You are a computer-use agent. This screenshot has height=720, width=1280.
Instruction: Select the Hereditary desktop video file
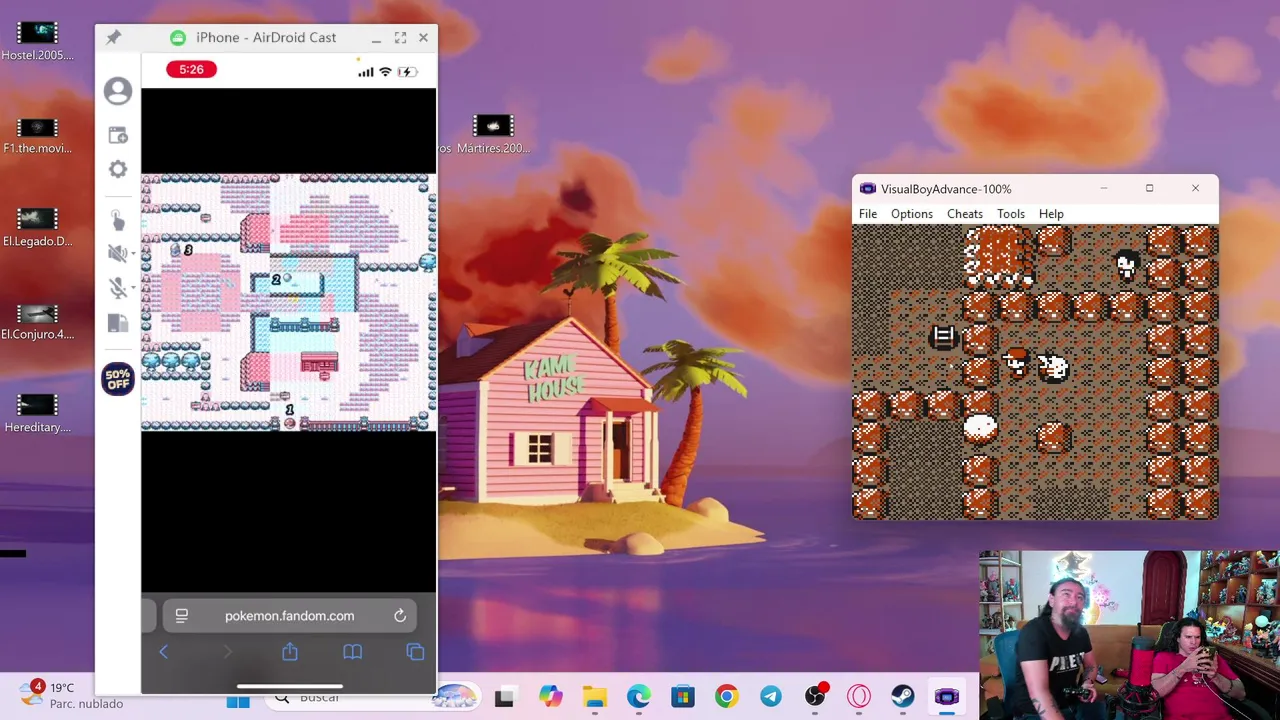pyautogui.click(x=37, y=413)
